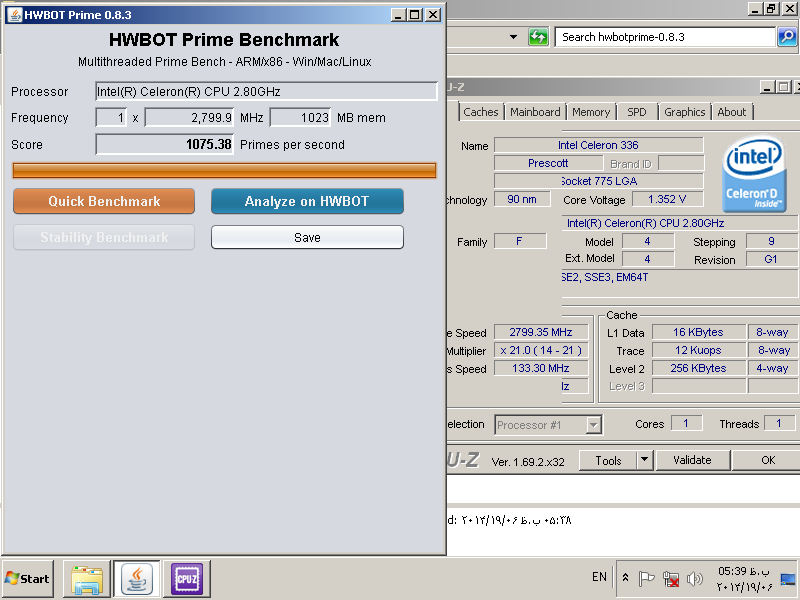
Task: Click the x 21.0 ( 14 - 21 ) multiplier value
Action: pos(541,351)
